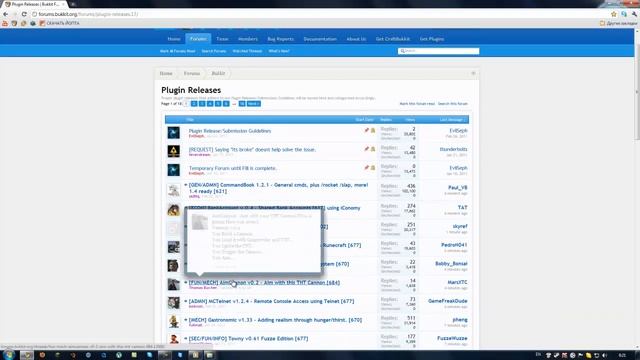This screenshot has height=360, width=640.
Task: Click the browser back arrow
Action: pos(5,14)
